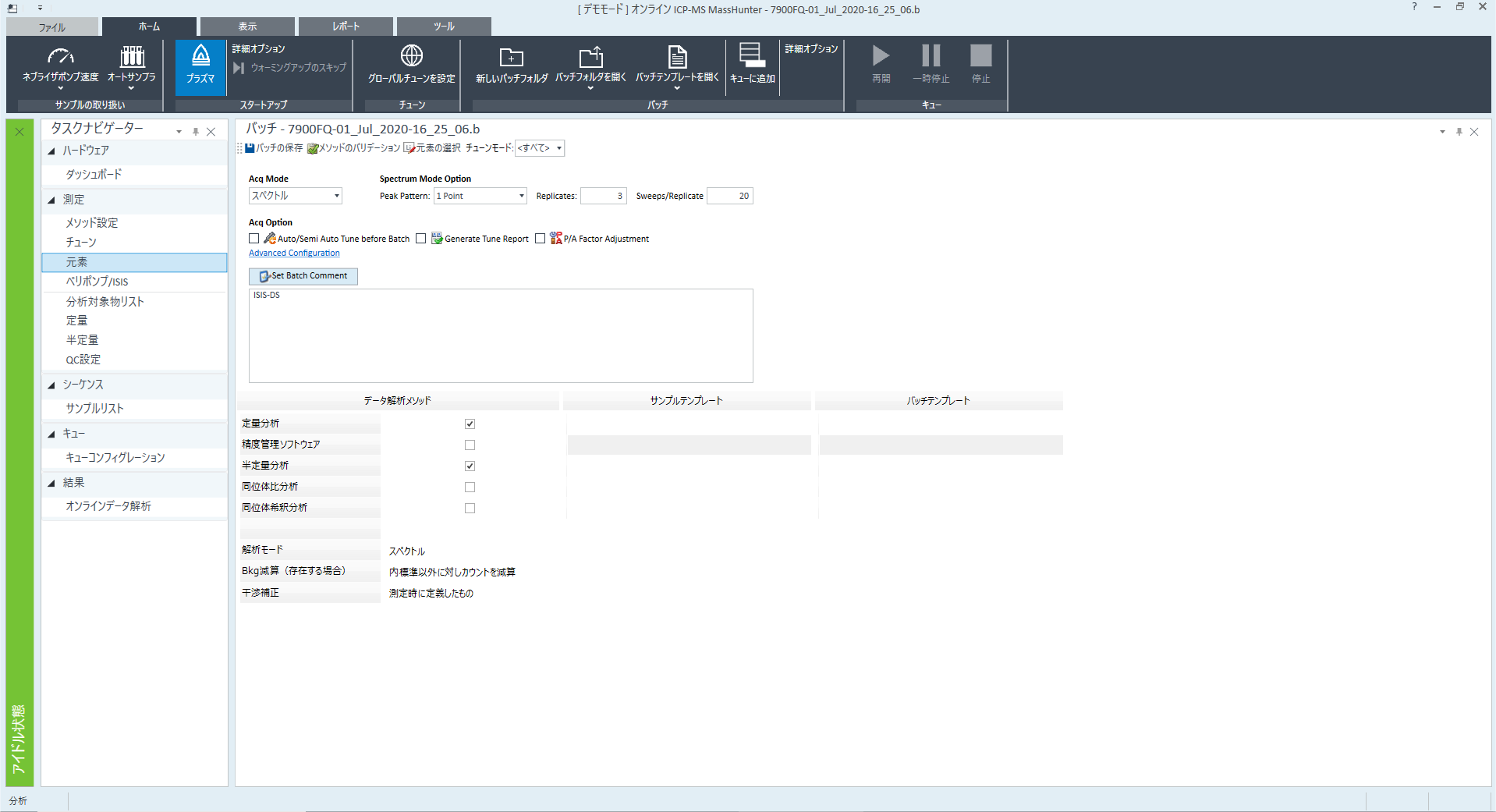Enable Generate Tune Report checkbox
The width and height of the screenshot is (1496, 812).
click(x=420, y=239)
